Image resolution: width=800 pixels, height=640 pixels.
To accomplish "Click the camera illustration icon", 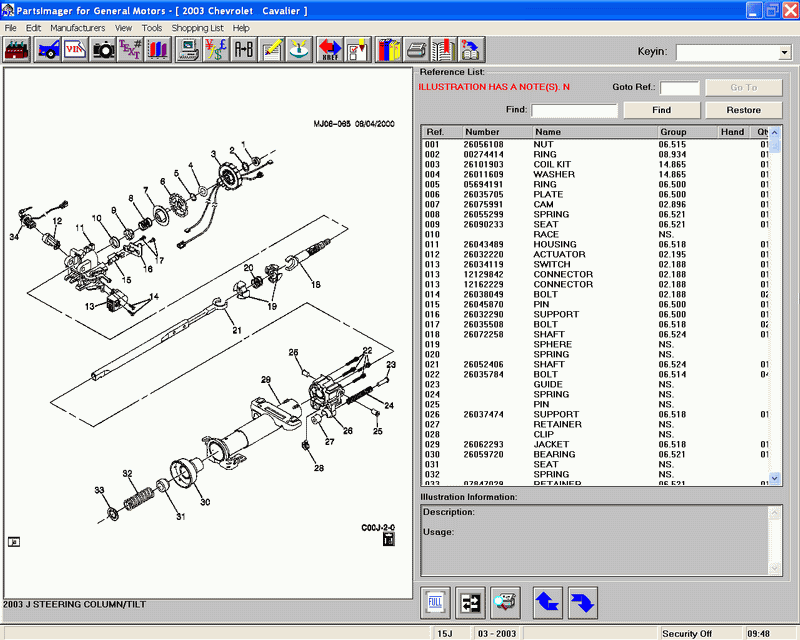I will [103, 50].
